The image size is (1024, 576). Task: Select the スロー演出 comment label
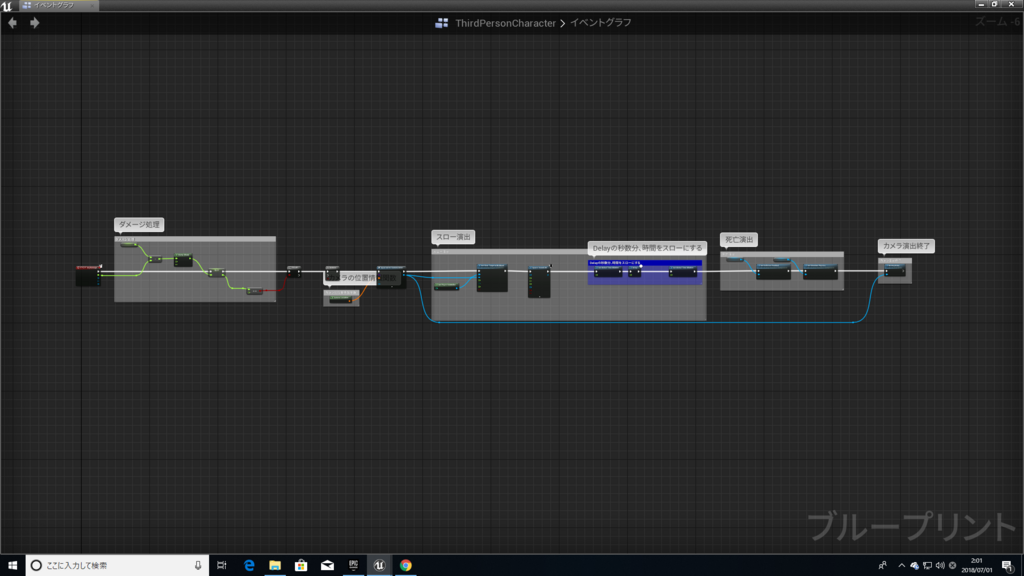[x=453, y=237]
